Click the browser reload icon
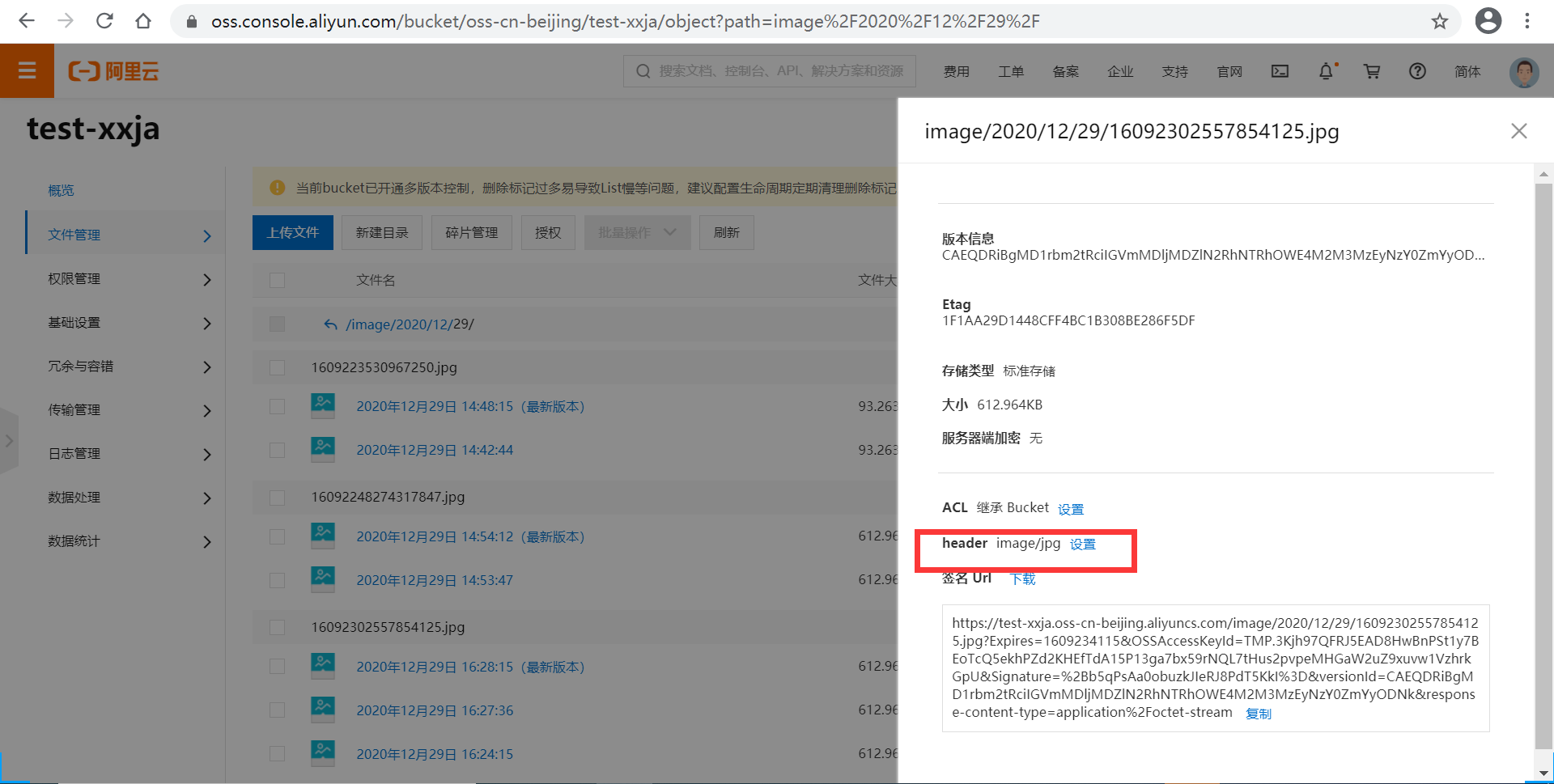Screen dimensions: 1554x784 (x=104, y=21)
